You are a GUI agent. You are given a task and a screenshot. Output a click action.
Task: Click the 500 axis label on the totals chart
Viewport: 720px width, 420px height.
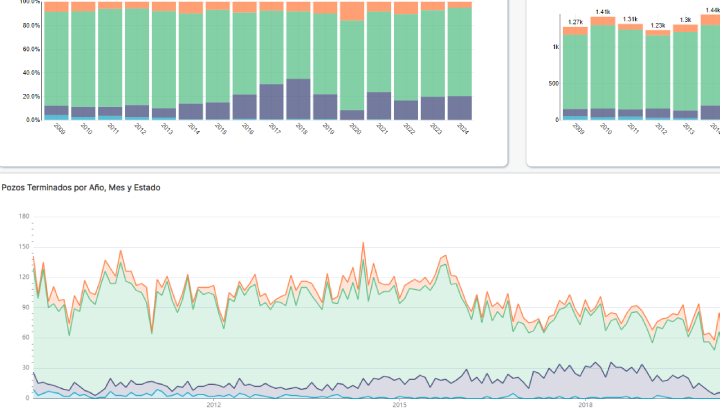(554, 84)
